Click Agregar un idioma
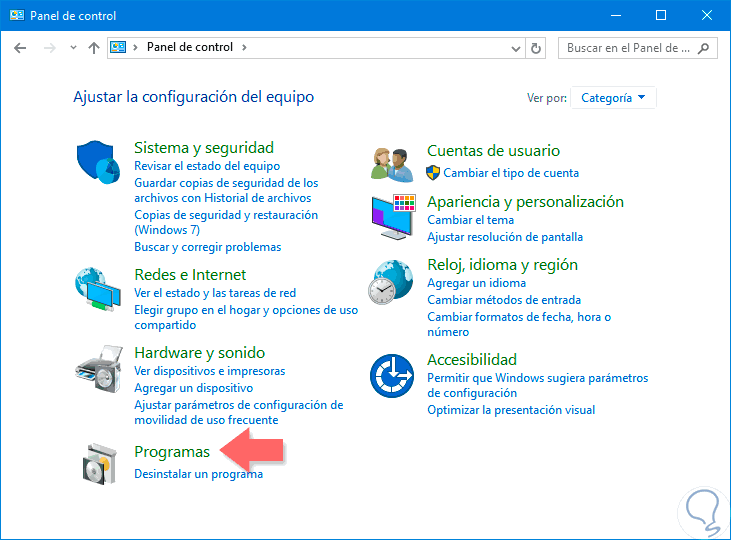731x540 pixels. click(476, 283)
